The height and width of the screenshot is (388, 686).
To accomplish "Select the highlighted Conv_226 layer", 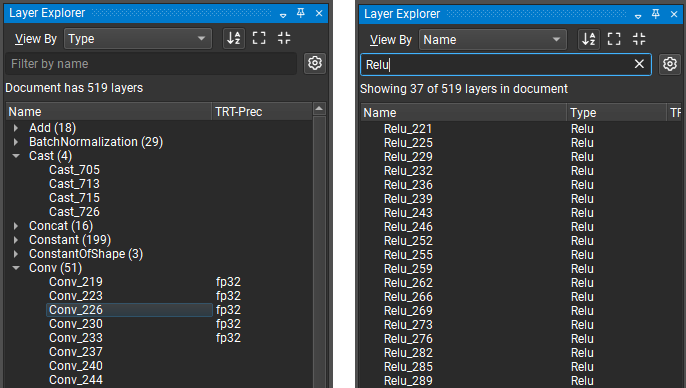I will 129,310.
